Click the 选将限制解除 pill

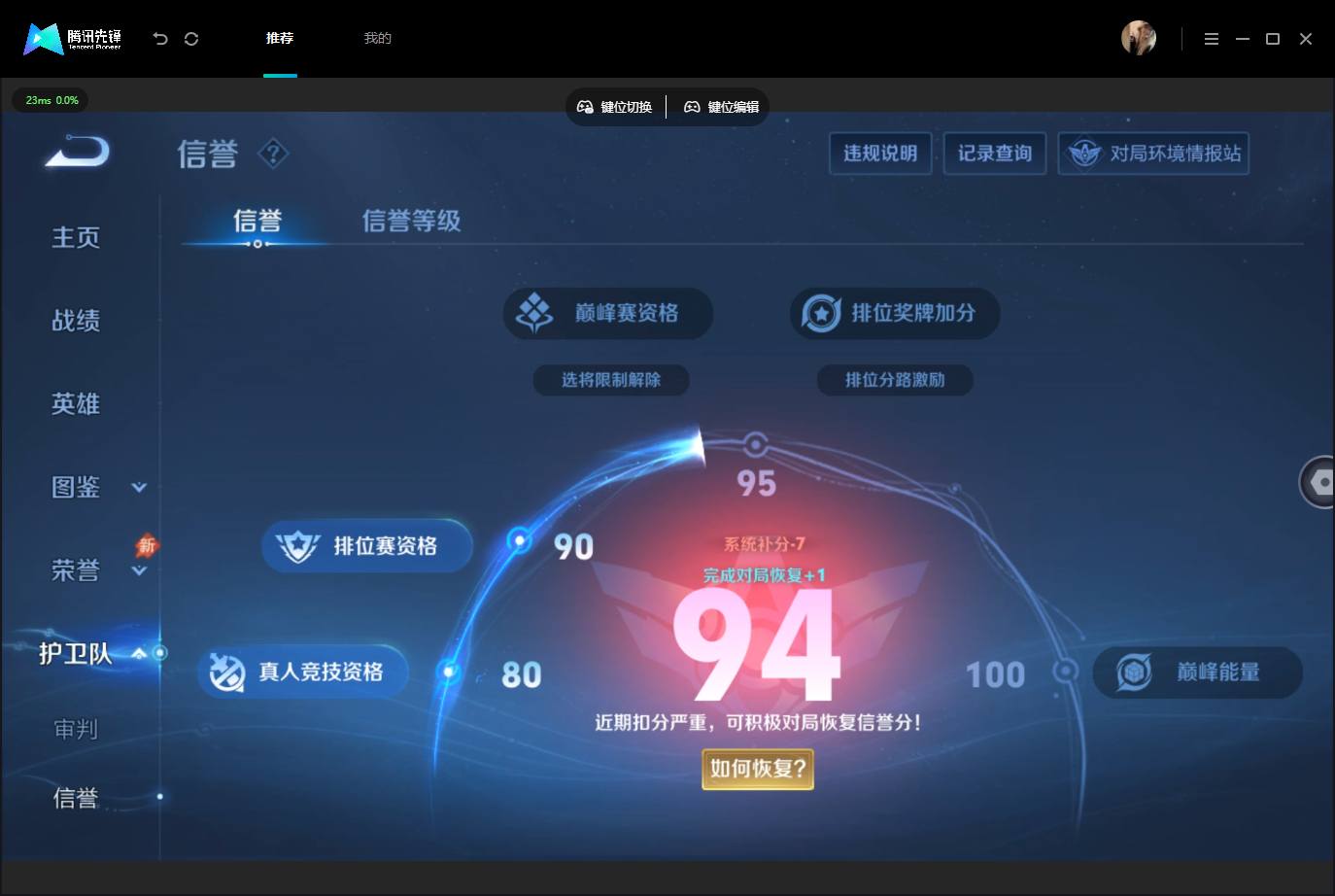[611, 380]
